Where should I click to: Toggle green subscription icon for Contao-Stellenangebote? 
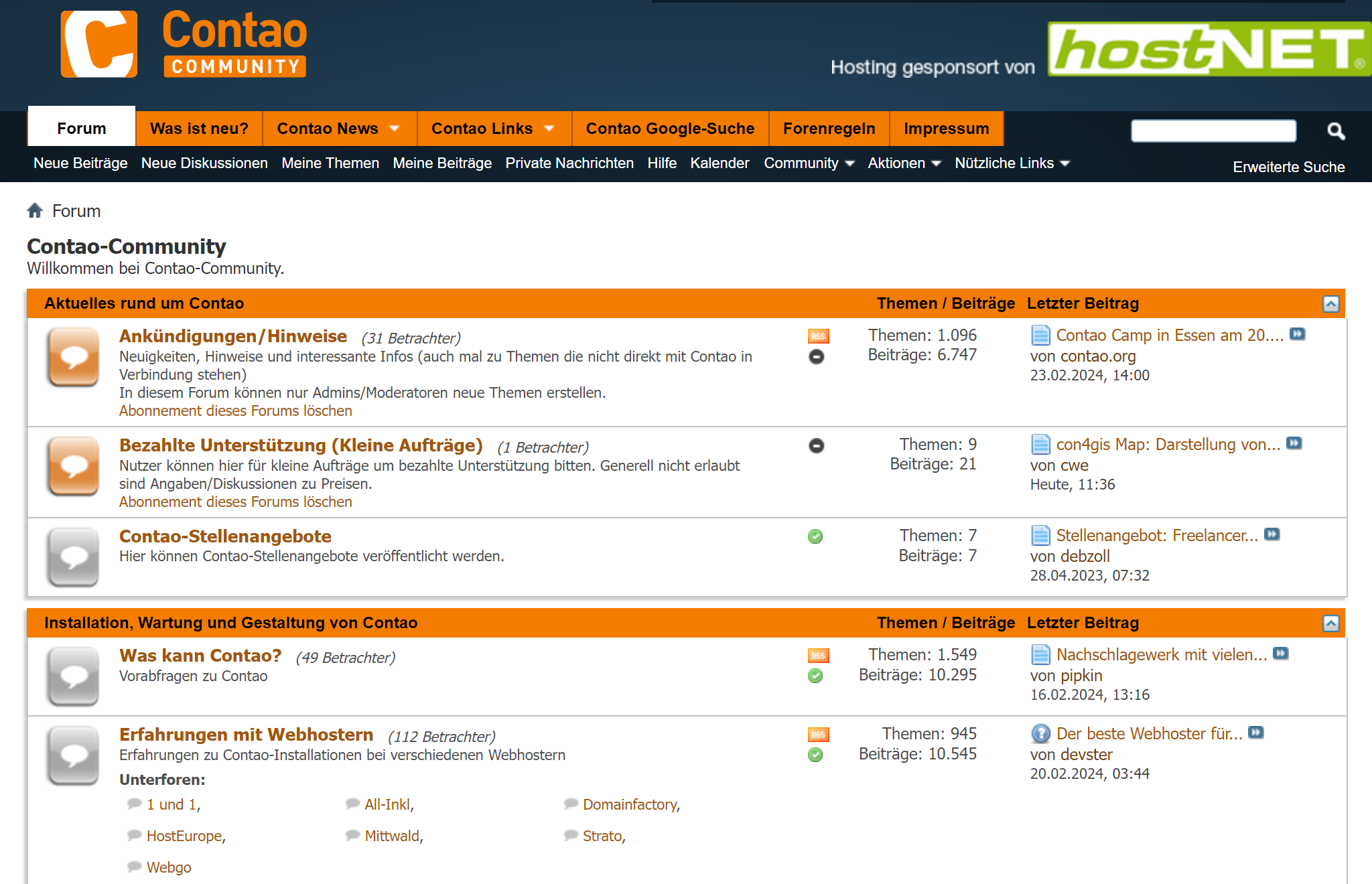click(x=815, y=536)
